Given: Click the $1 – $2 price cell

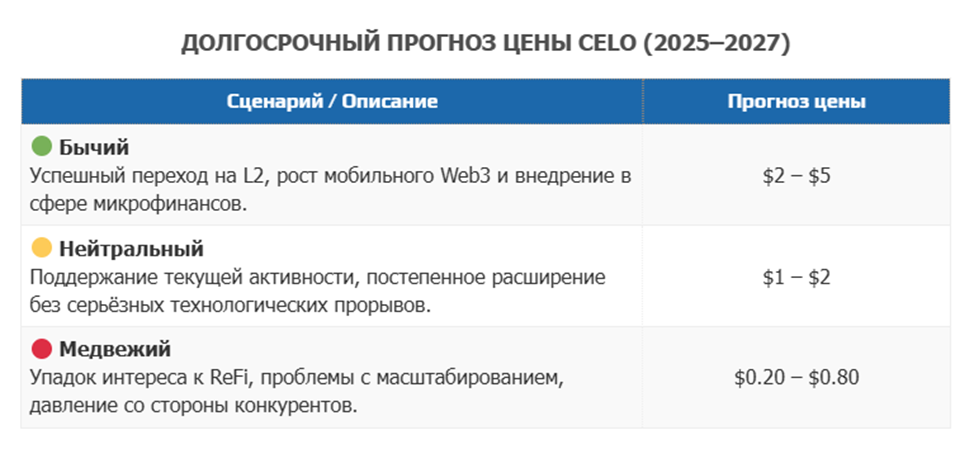Looking at the screenshot, I should click(x=796, y=276).
